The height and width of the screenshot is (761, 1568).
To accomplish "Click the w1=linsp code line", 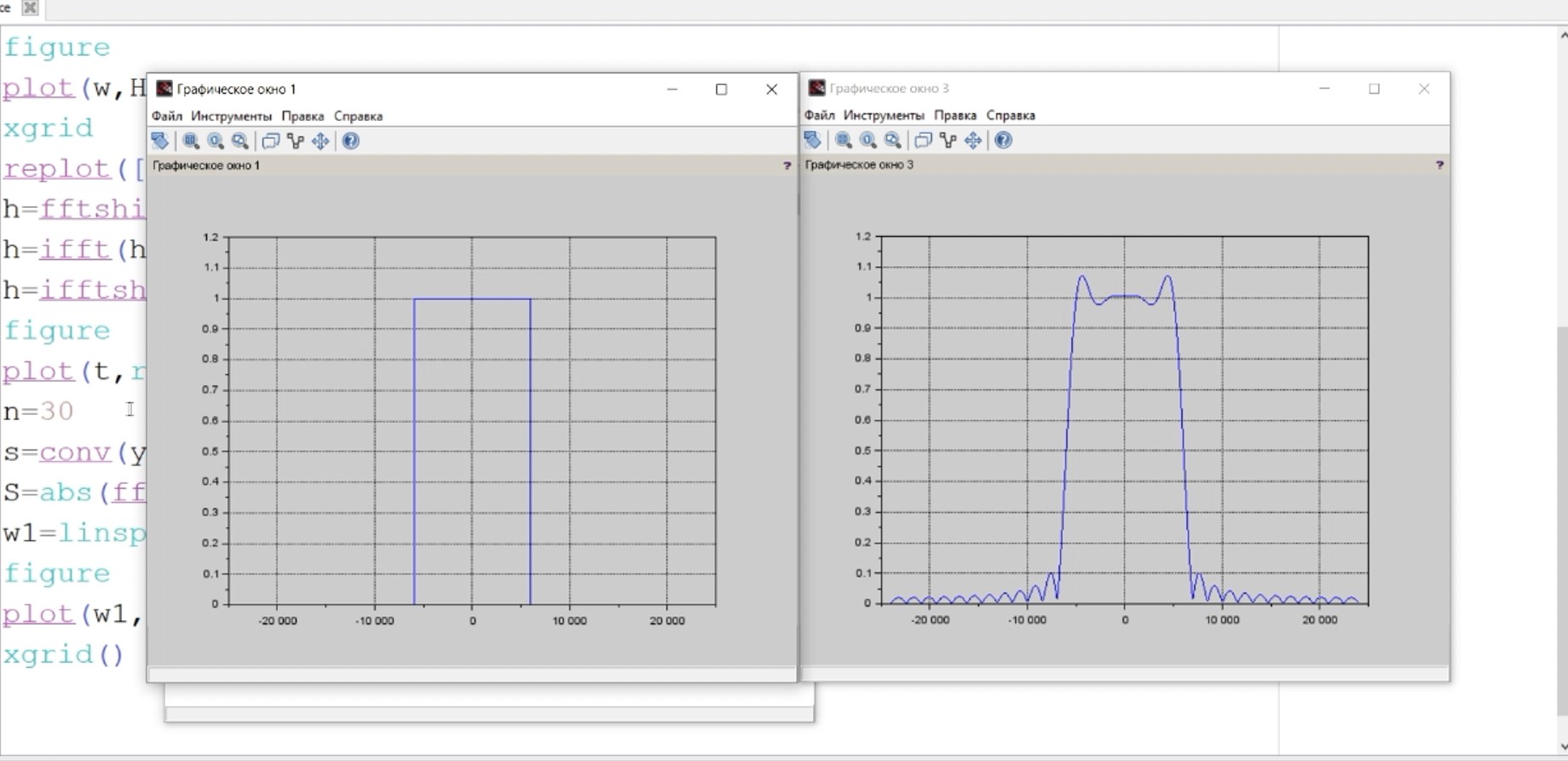I will point(74,533).
